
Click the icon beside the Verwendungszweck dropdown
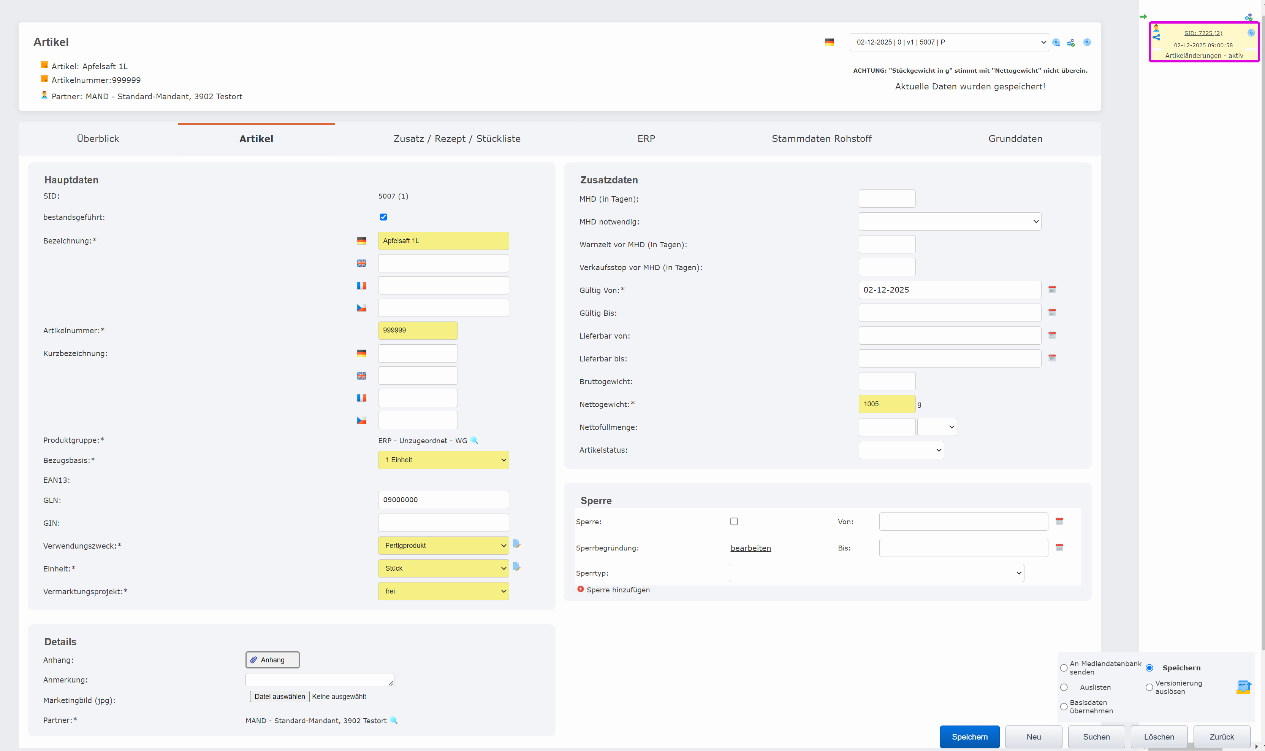[517, 545]
